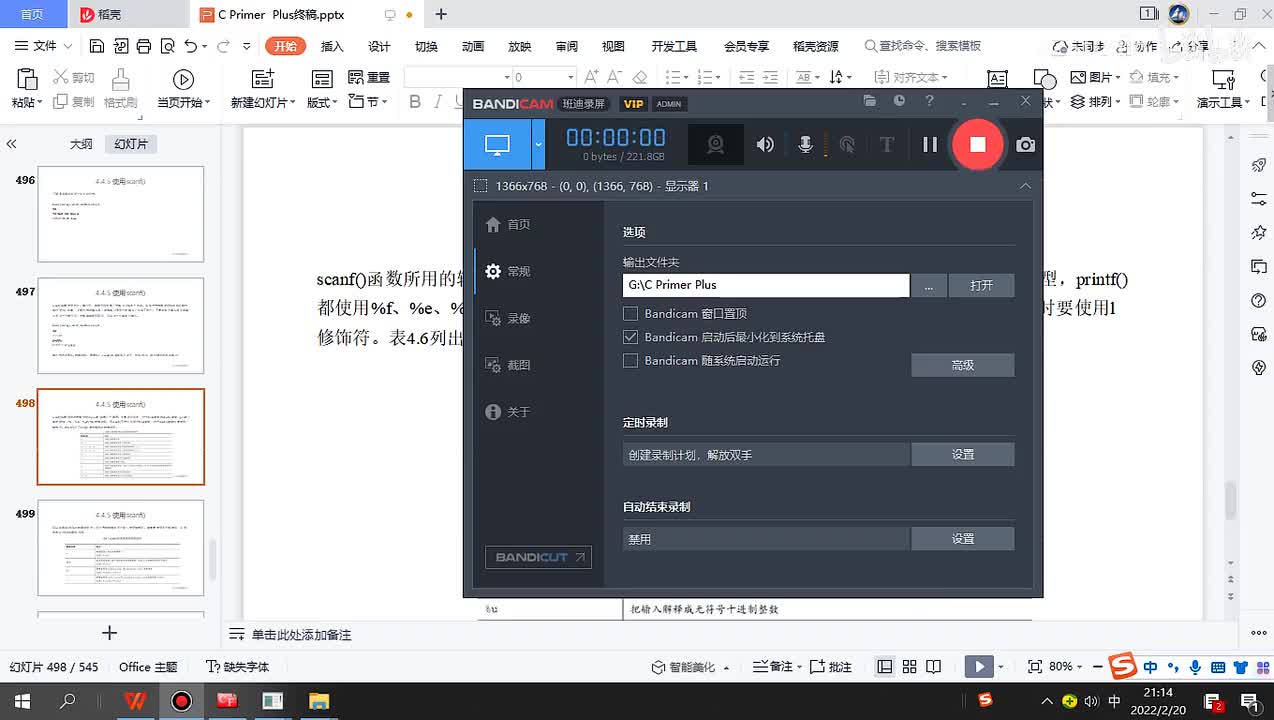1274x720 pixels.
Task: Switch to the 插入 ribbon tab
Action: tap(332, 46)
